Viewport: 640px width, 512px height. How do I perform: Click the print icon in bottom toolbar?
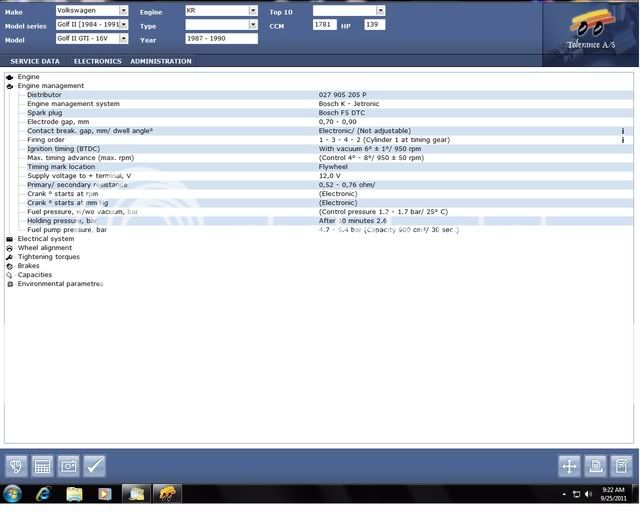coord(596,466)
